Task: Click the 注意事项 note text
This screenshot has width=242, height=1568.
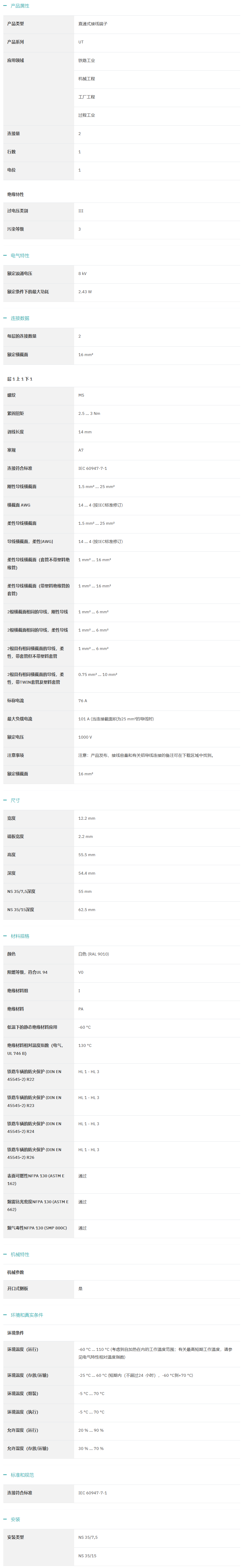Action: [146, 756]
